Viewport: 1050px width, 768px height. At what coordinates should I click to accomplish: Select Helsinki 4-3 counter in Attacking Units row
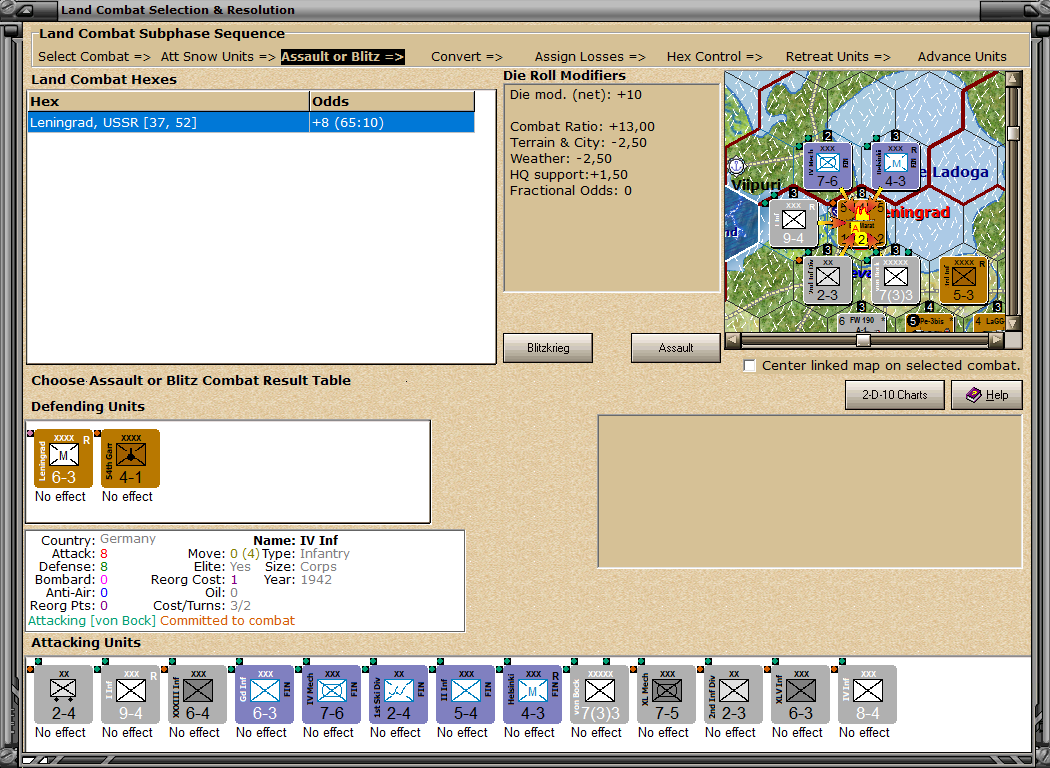click(x=532, y=694)
